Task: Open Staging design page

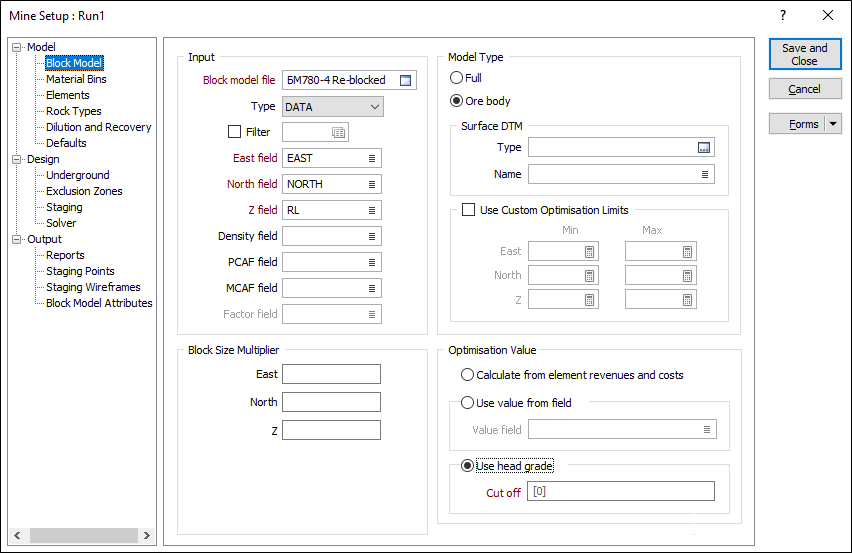Action: pos(64,207)
